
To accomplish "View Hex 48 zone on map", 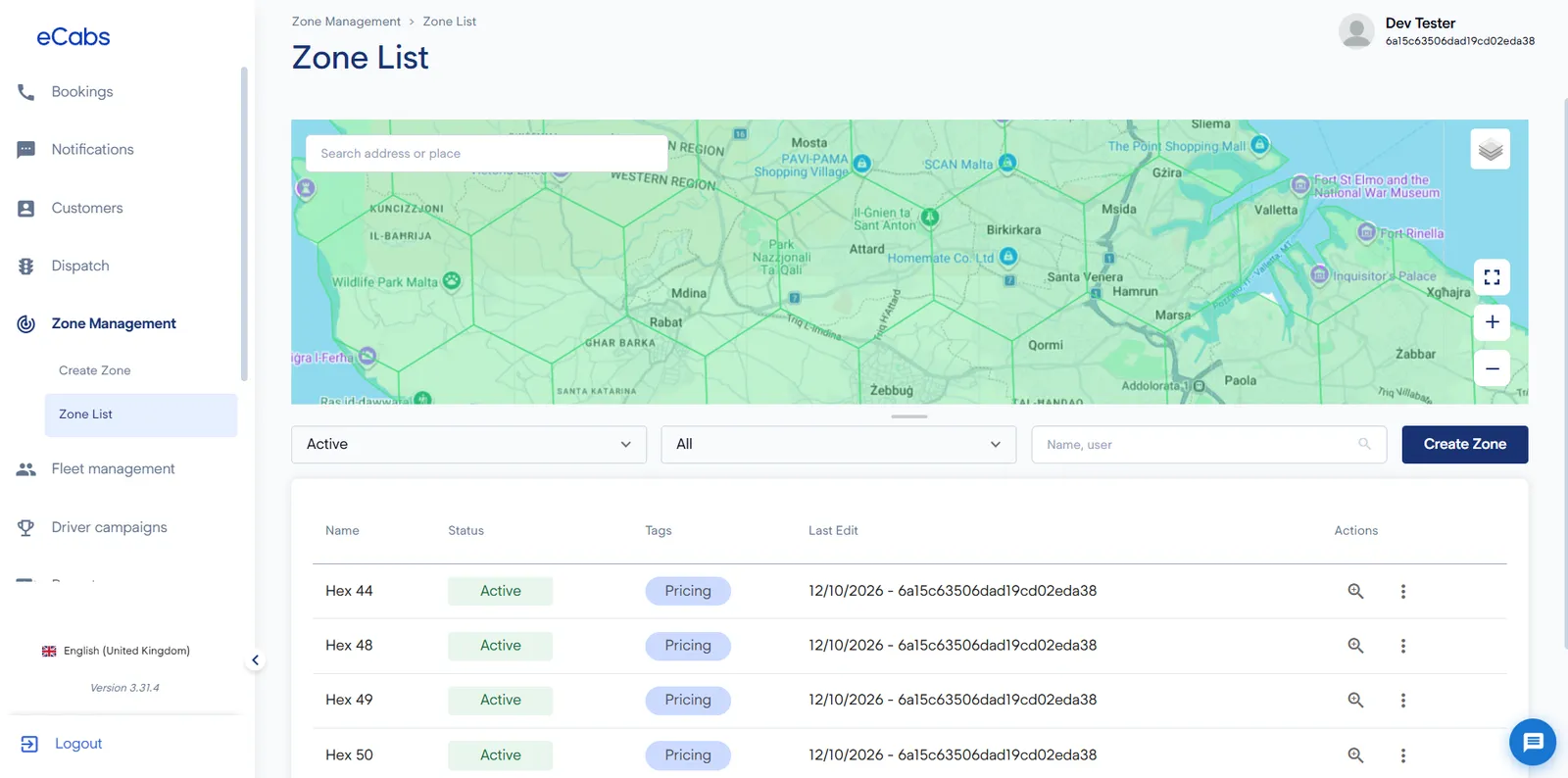I will [x=1355, y=646].
